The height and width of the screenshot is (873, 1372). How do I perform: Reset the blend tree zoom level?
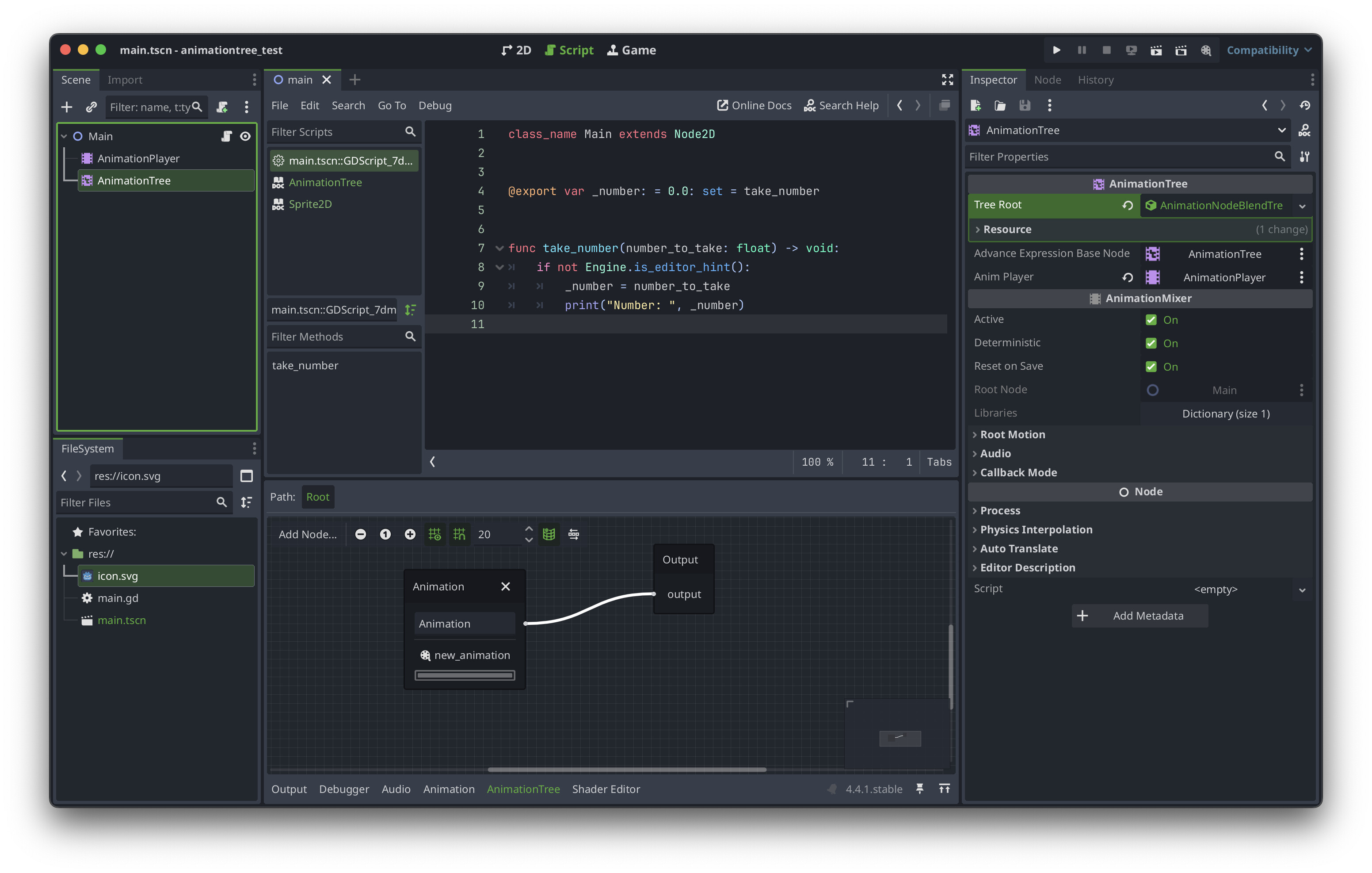385,534
